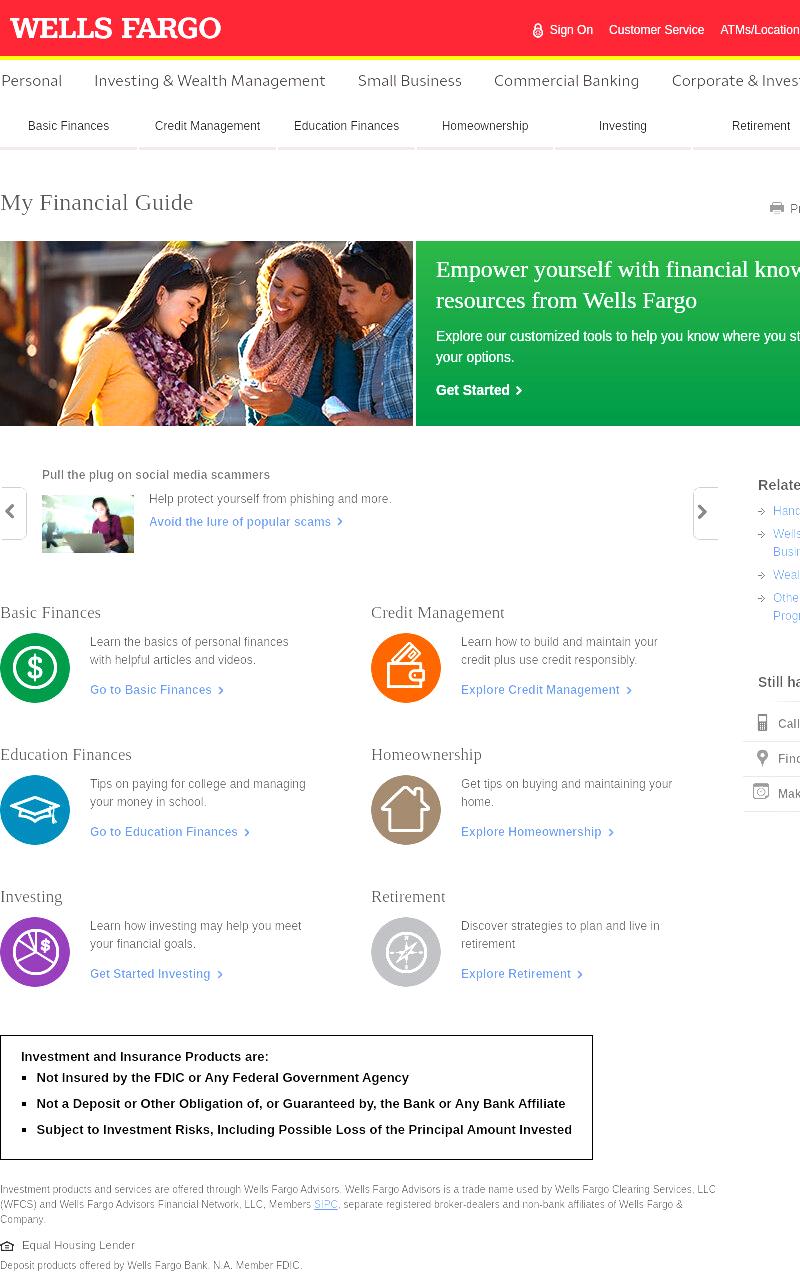
Task: Click the printer icon
Action: (x=777, y=208)
